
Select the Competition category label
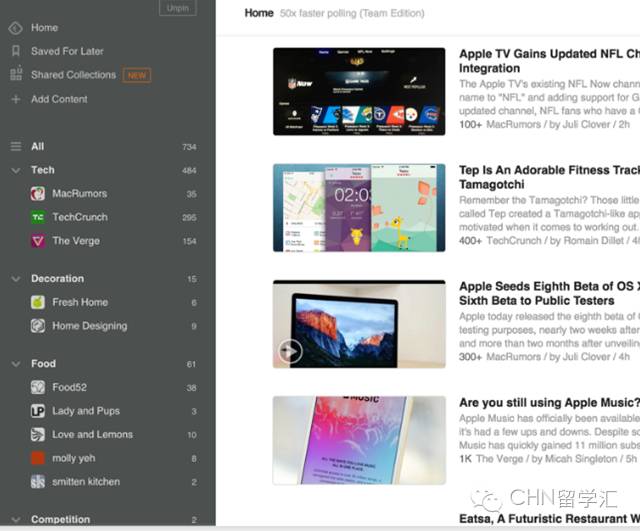click(x=60, y=519)
